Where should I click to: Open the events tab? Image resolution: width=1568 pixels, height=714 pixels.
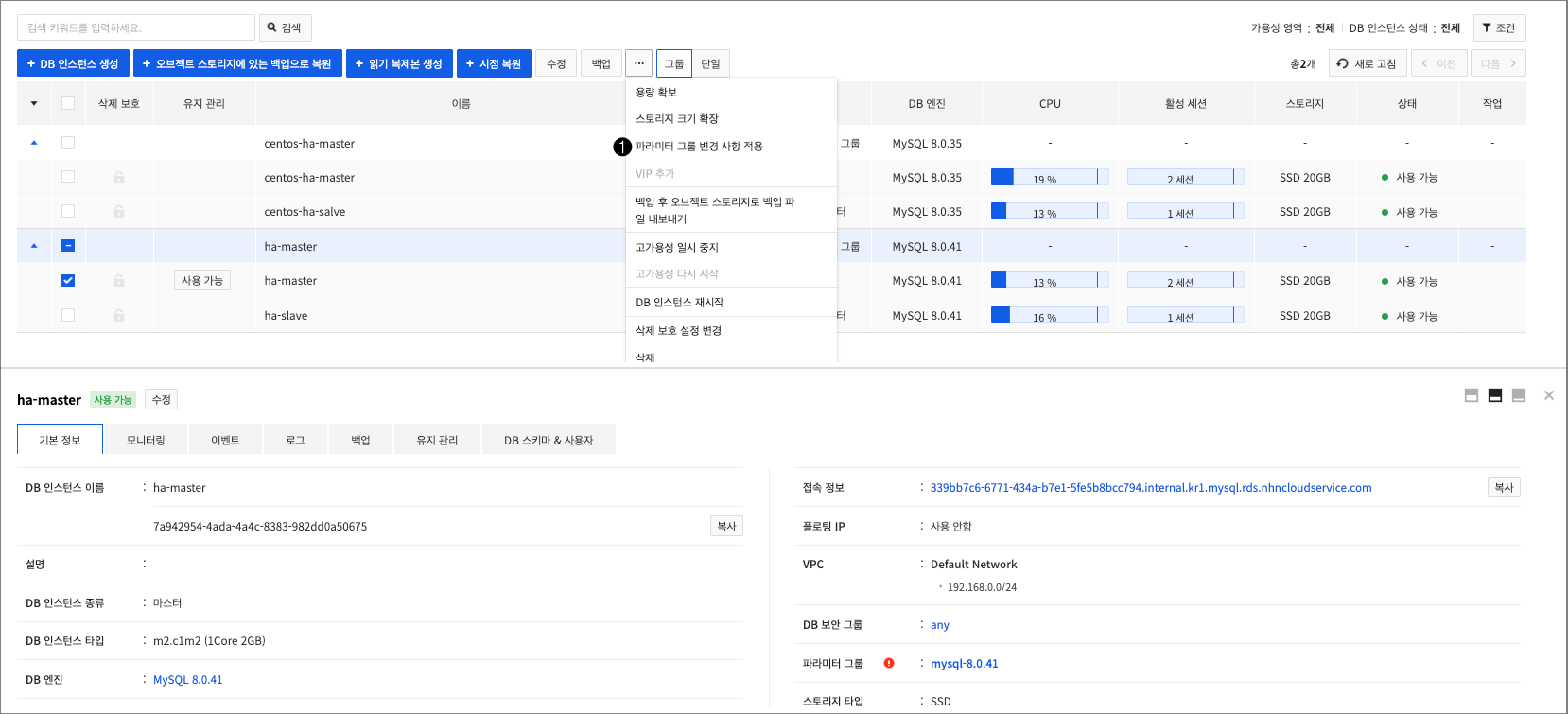pyautogui.click(x=225, y=440)
